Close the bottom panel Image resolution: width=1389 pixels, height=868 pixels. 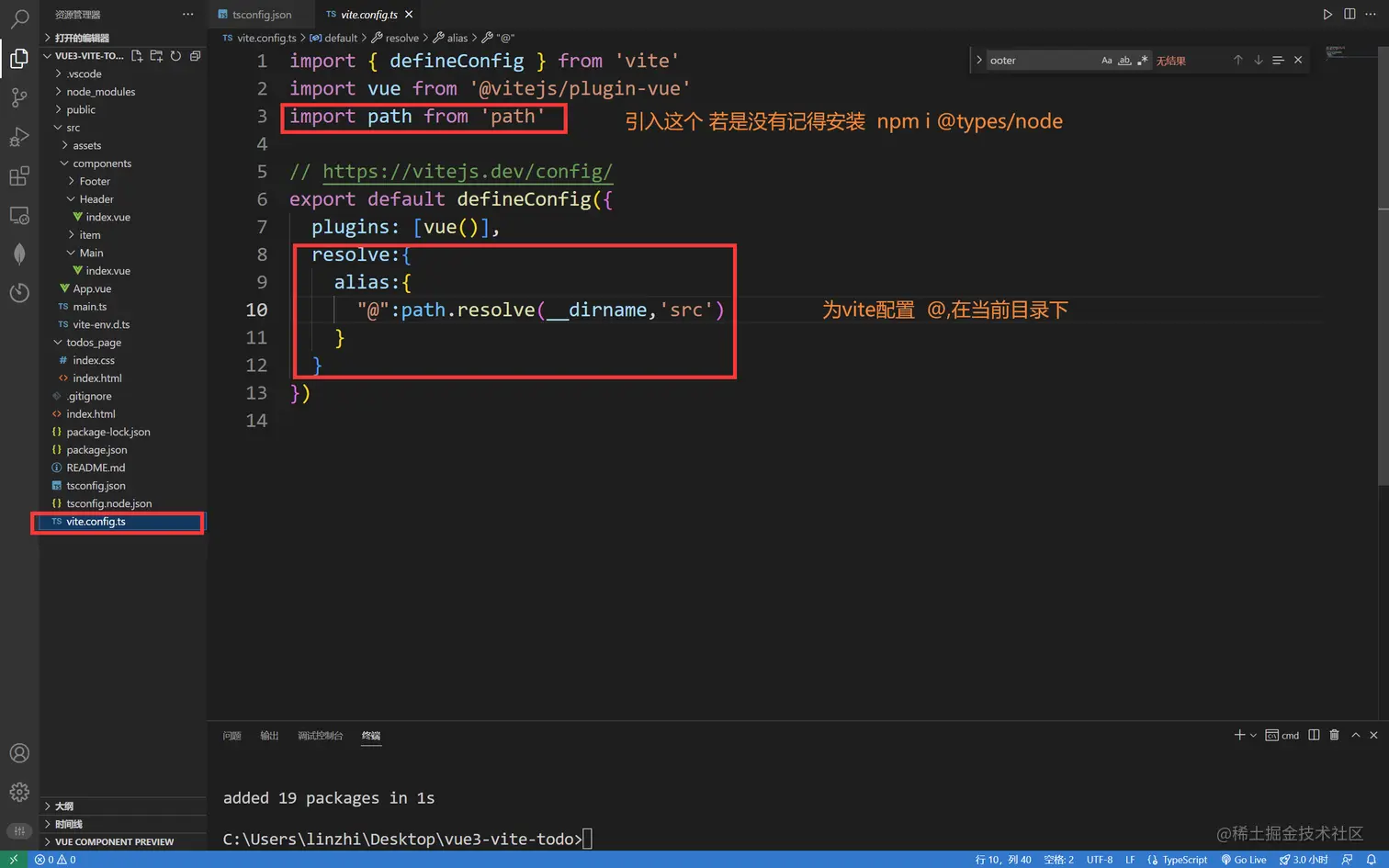(x=1373, y=735)
